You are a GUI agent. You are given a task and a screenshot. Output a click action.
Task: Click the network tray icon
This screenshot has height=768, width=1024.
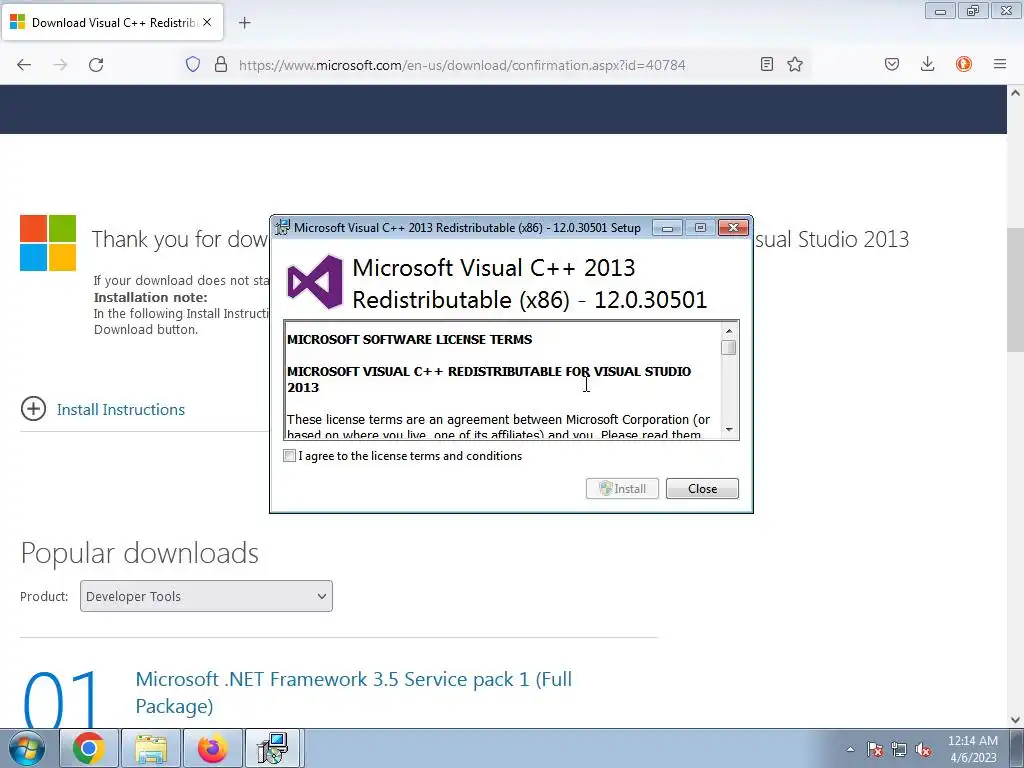[x=899, y=749]
